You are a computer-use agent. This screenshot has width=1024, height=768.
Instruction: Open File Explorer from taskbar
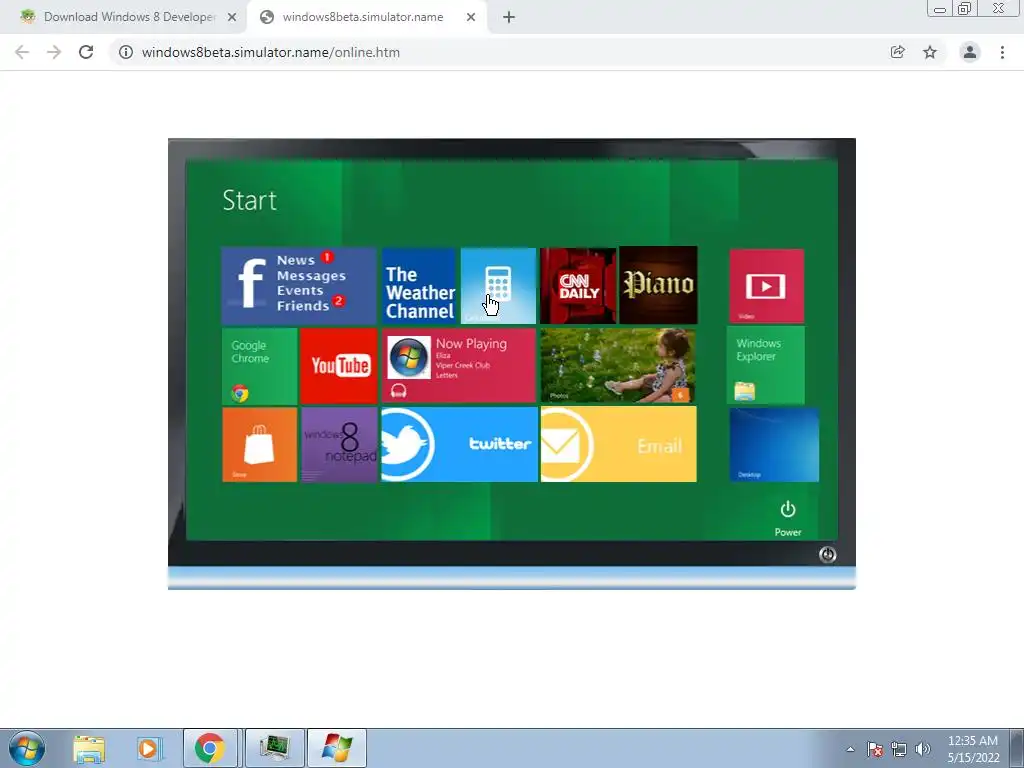(x=89, y=749)
